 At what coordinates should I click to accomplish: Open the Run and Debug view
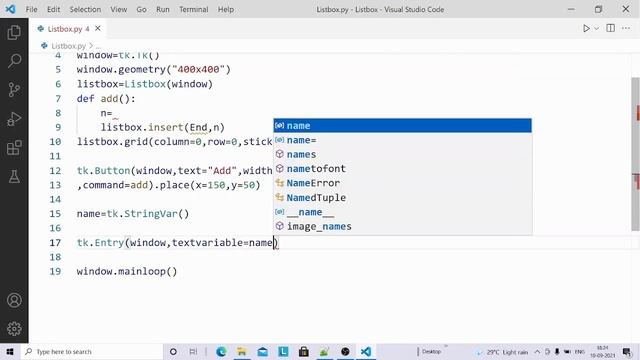(14, 119)
